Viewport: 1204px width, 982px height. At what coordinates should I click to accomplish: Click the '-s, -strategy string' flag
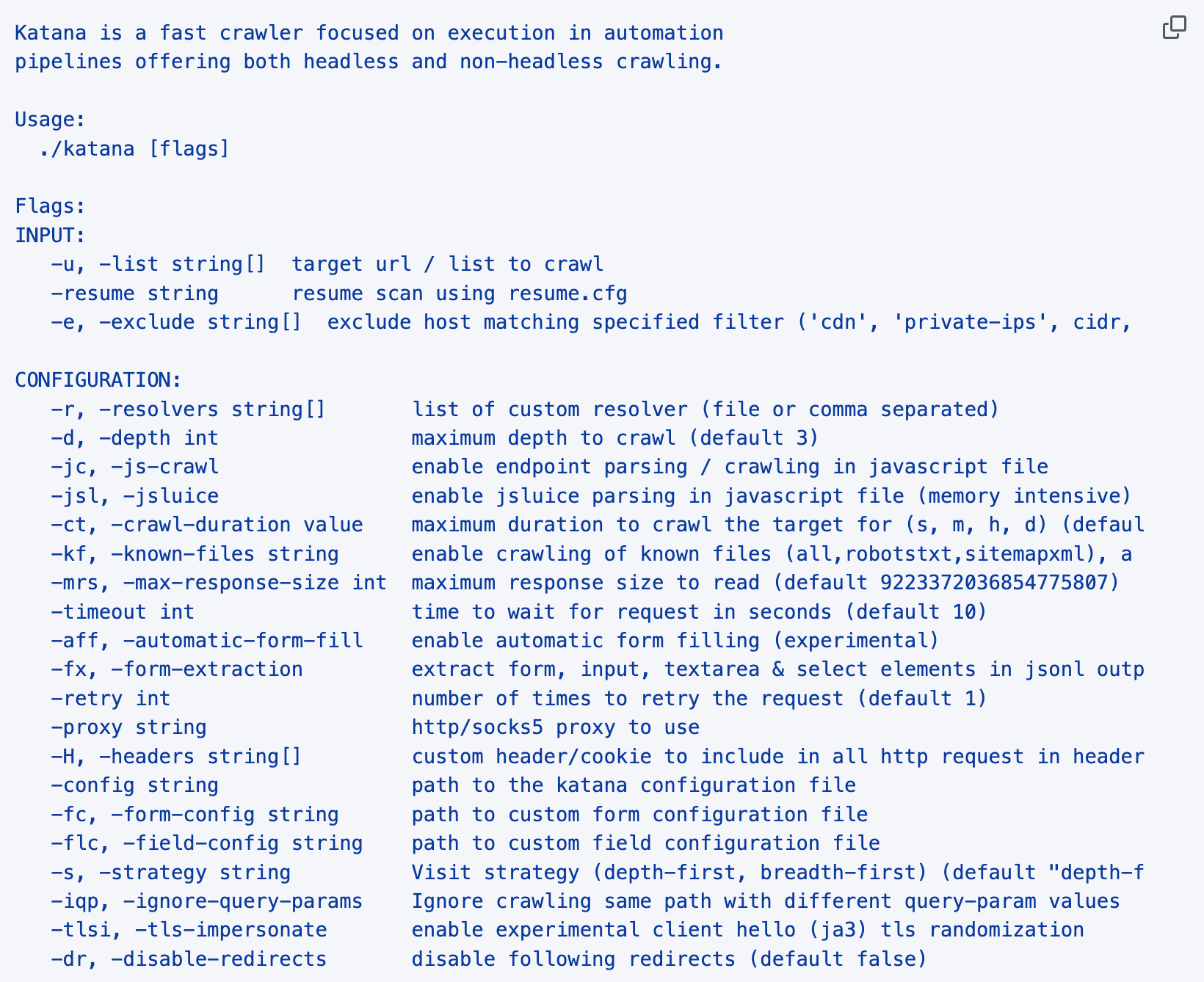(170, 873)
